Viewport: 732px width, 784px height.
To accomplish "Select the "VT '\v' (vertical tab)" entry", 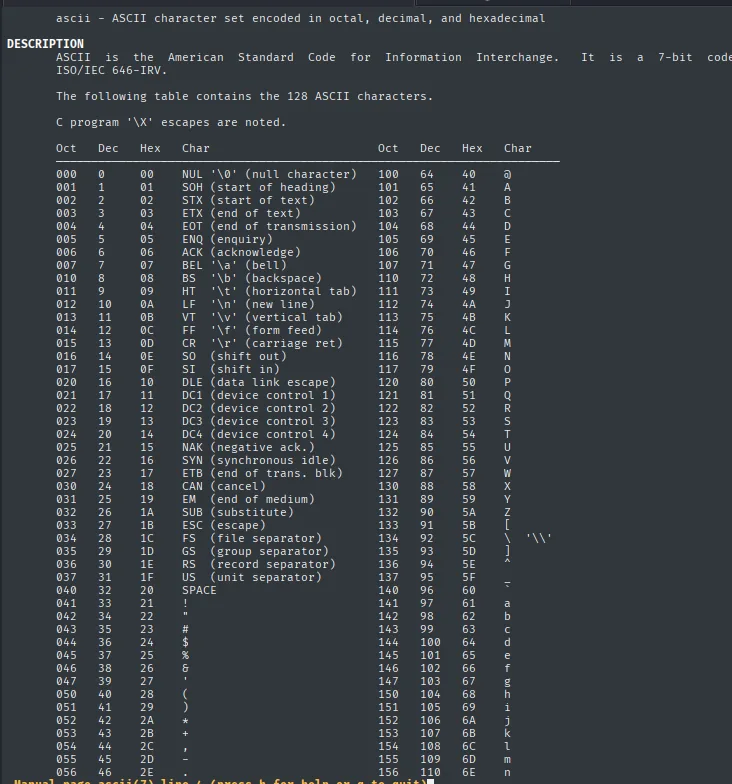I will pos(262,318).
